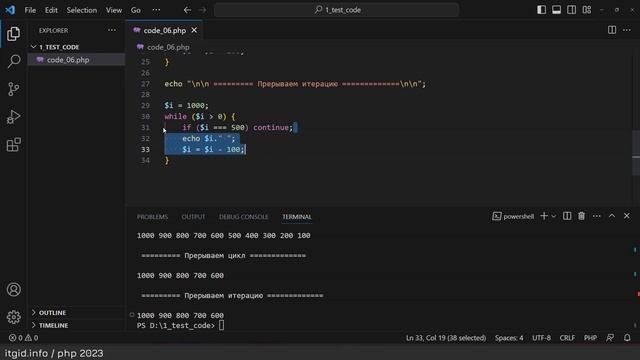640x360 pixels.
Task: Close the terminal panel
Action: click(627, 216)
